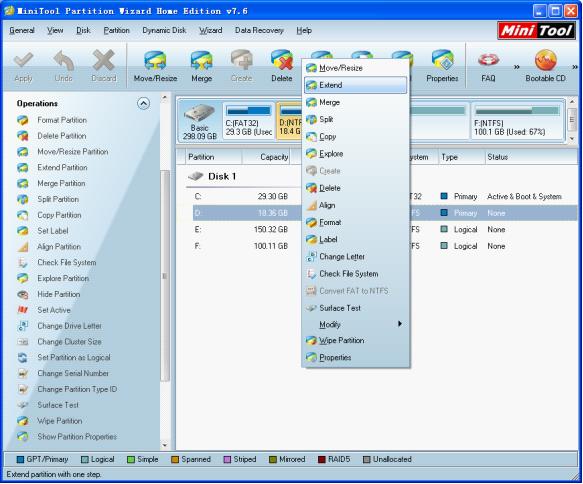The width and height of the screenshot is (583, 484).
Task: Choose Explore from context menu
Action: (x=356, y=154)
